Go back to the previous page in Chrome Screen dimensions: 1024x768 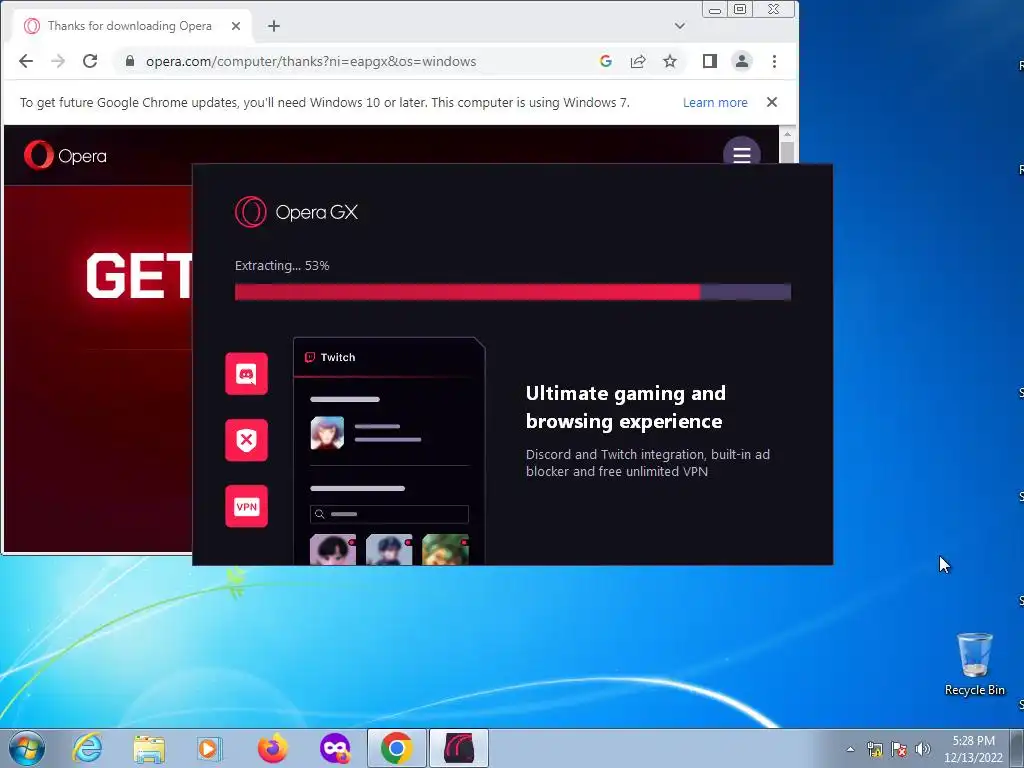pyautogui.click(x=26, y=61)
